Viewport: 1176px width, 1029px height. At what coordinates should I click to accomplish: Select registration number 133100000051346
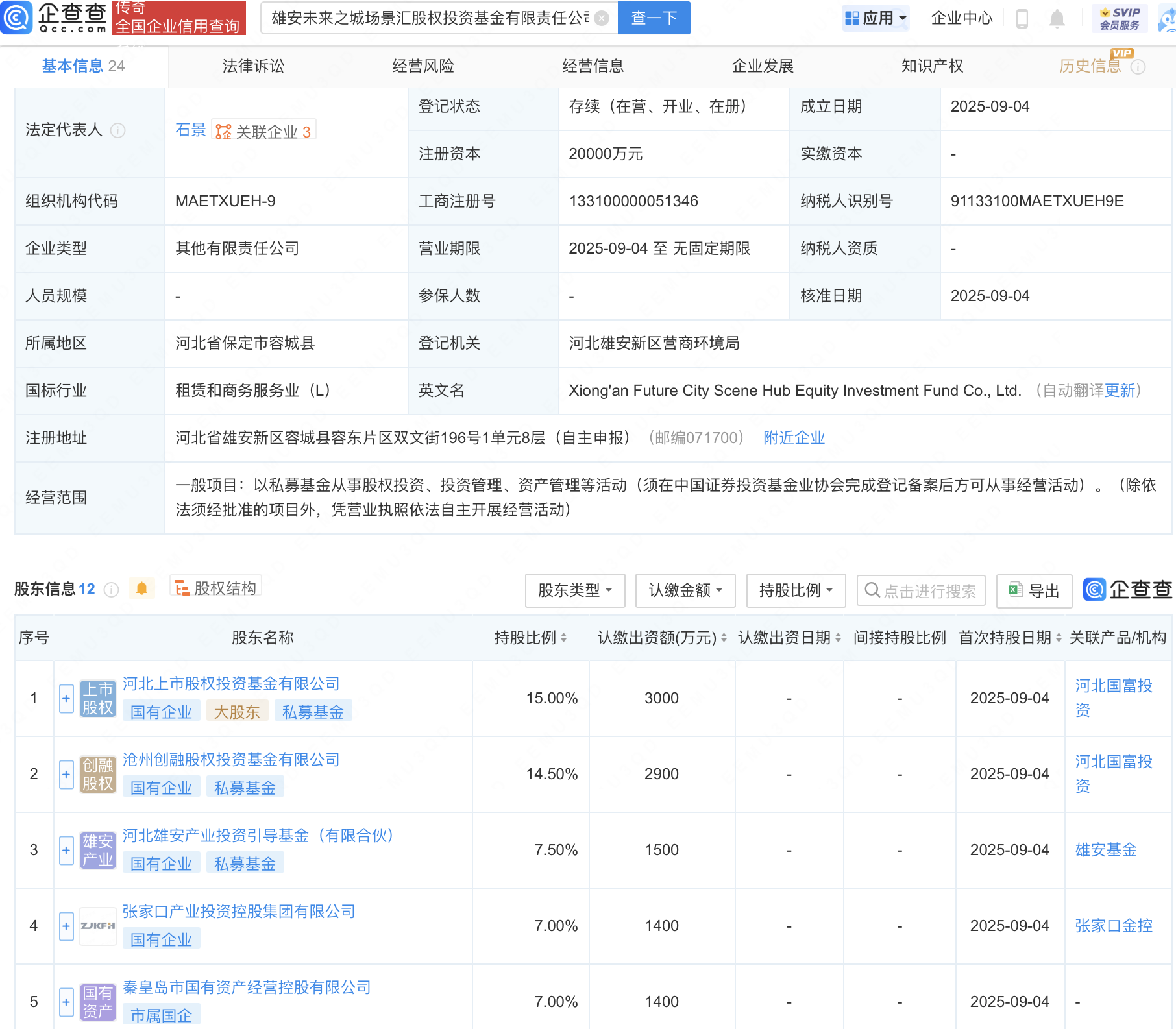point(633,201)
